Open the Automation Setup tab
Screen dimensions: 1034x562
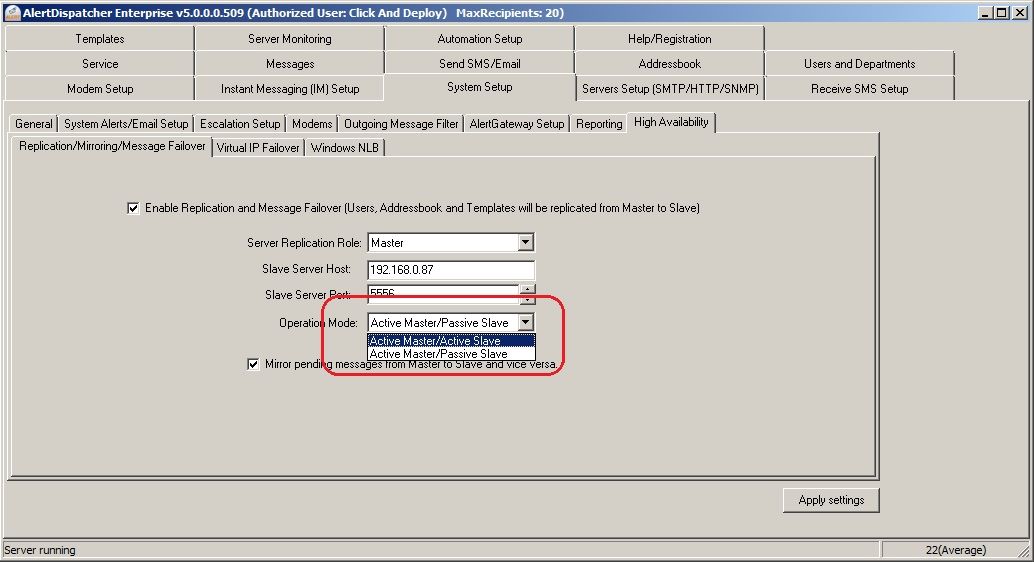pyautogui.click(x=479, y=39)
